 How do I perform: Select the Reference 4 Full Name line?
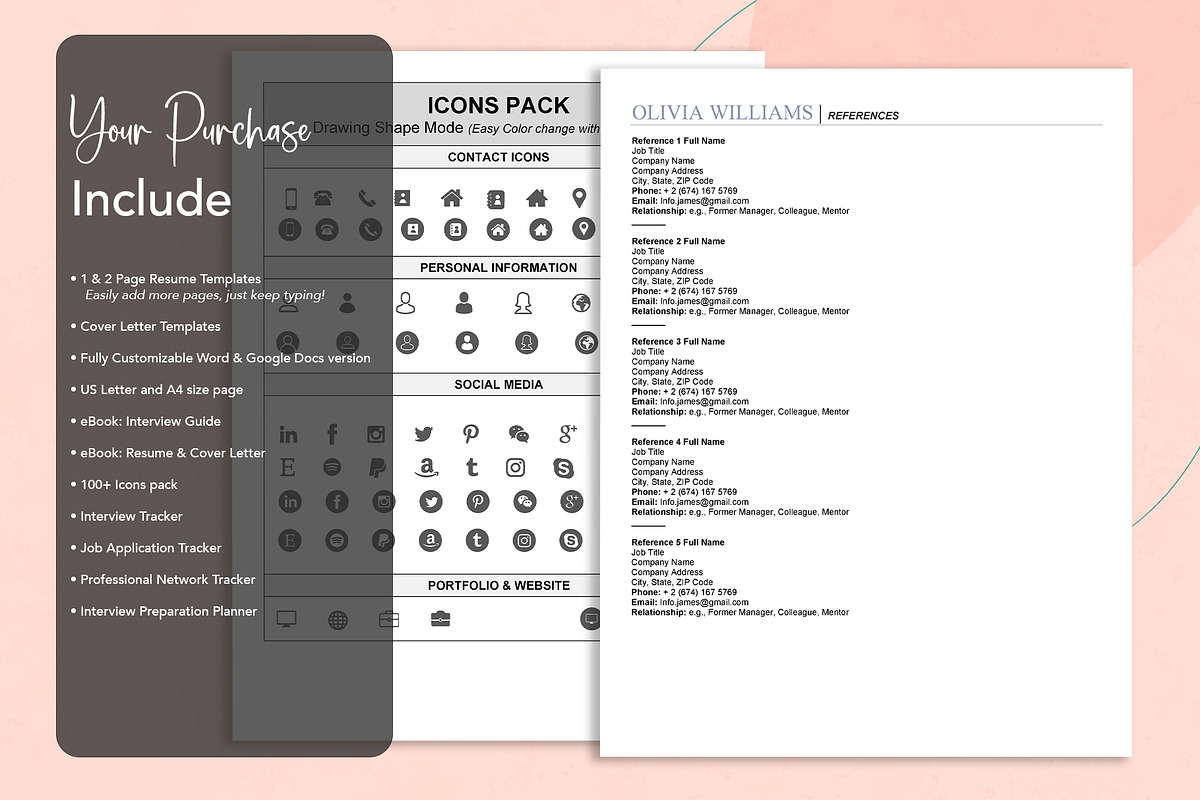coord(678,442)
